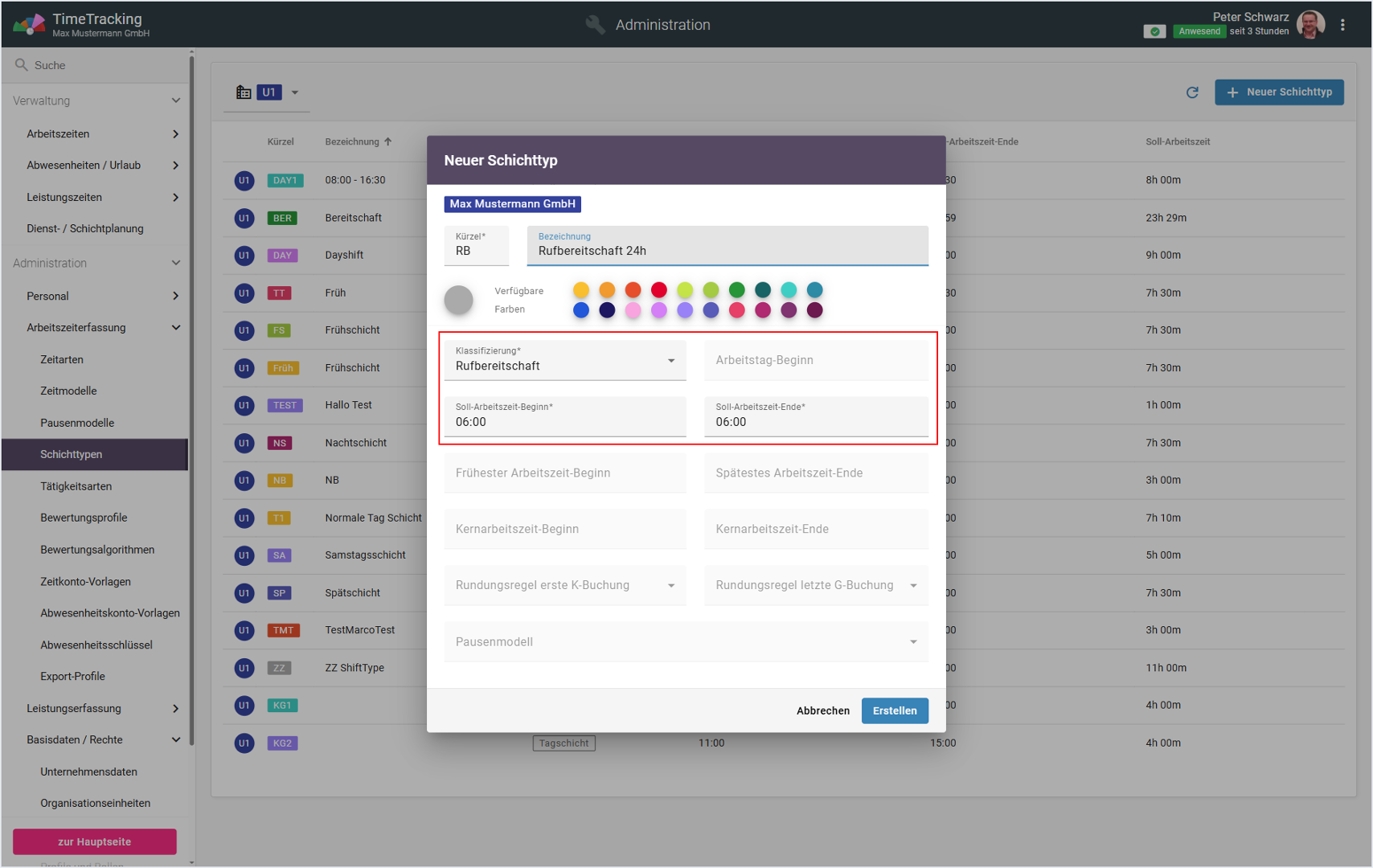
Task: Expand Rundungsregel erste K-Buchung dropdown
Action: click(x=565, y=585)
